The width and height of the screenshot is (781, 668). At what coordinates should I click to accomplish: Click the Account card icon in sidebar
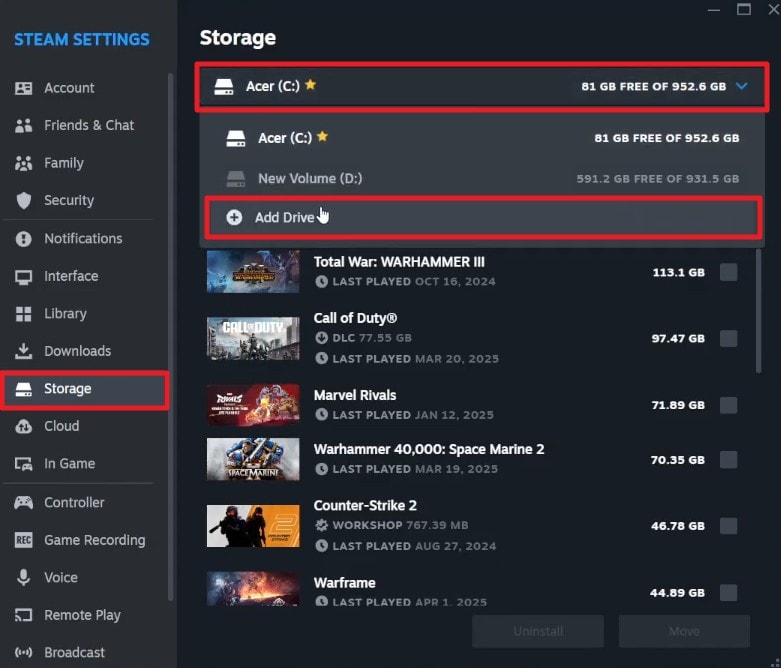point(23,88)
